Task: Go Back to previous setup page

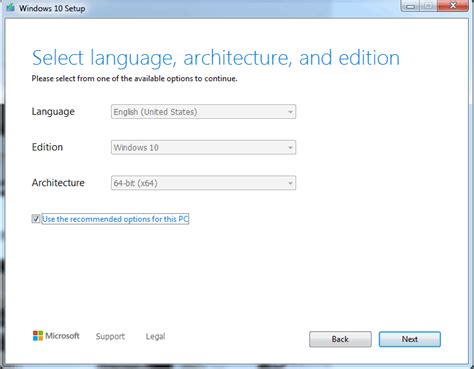Action: [340, 339]
